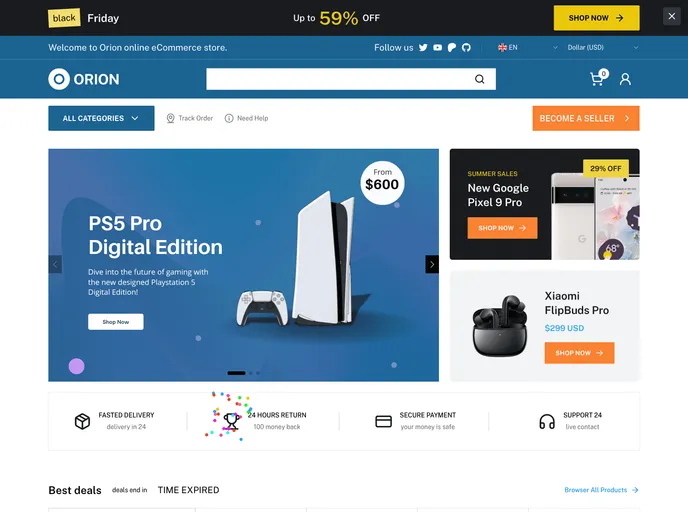Go to previous carousel slide arrow
The width and height of the screenshot is (688, 512).
pos(55,264)
